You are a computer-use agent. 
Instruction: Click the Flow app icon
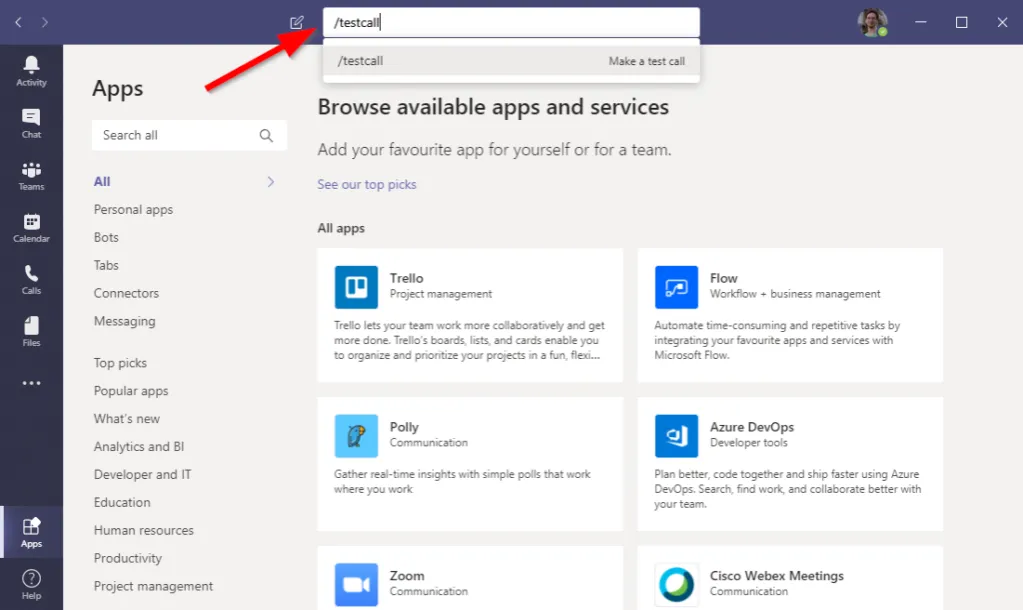coord(677,287)
